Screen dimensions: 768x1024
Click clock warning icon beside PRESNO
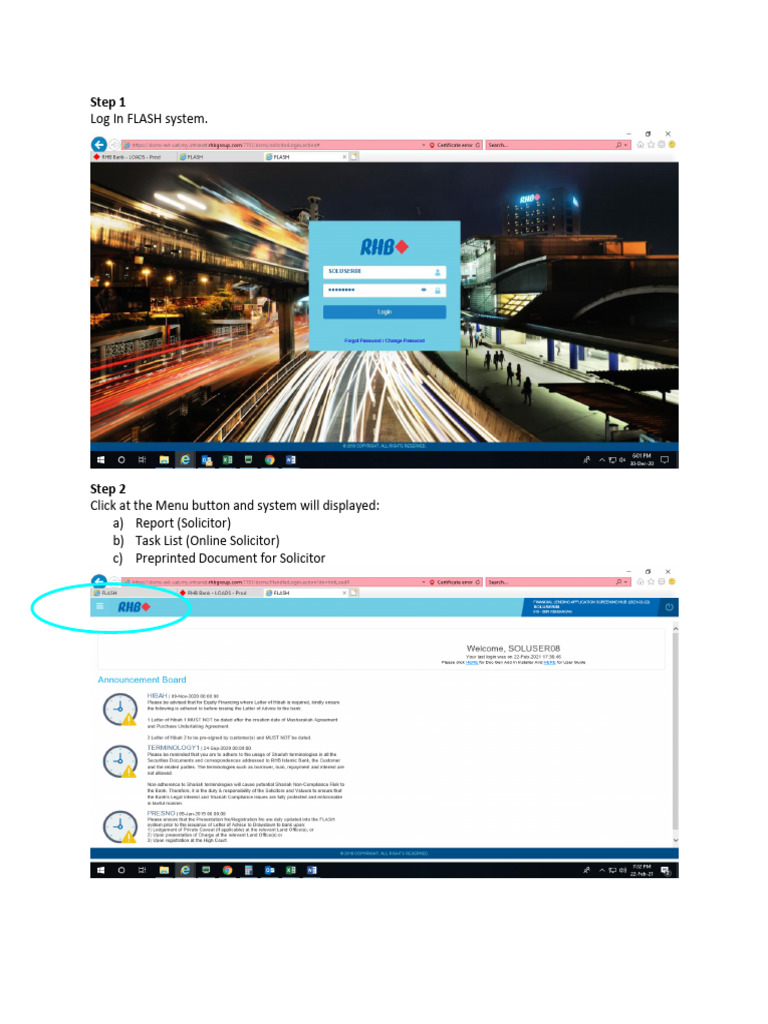[120, 827]
